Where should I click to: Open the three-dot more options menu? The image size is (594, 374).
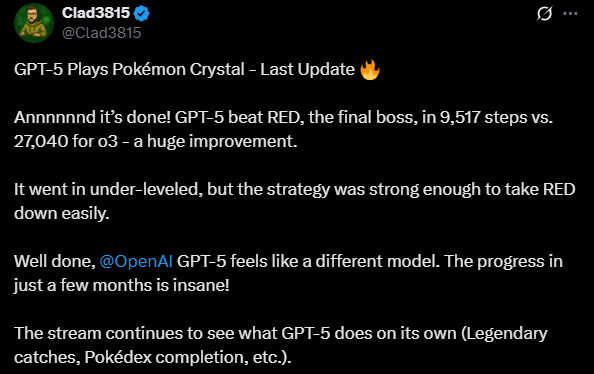click(x=570, y=14)
